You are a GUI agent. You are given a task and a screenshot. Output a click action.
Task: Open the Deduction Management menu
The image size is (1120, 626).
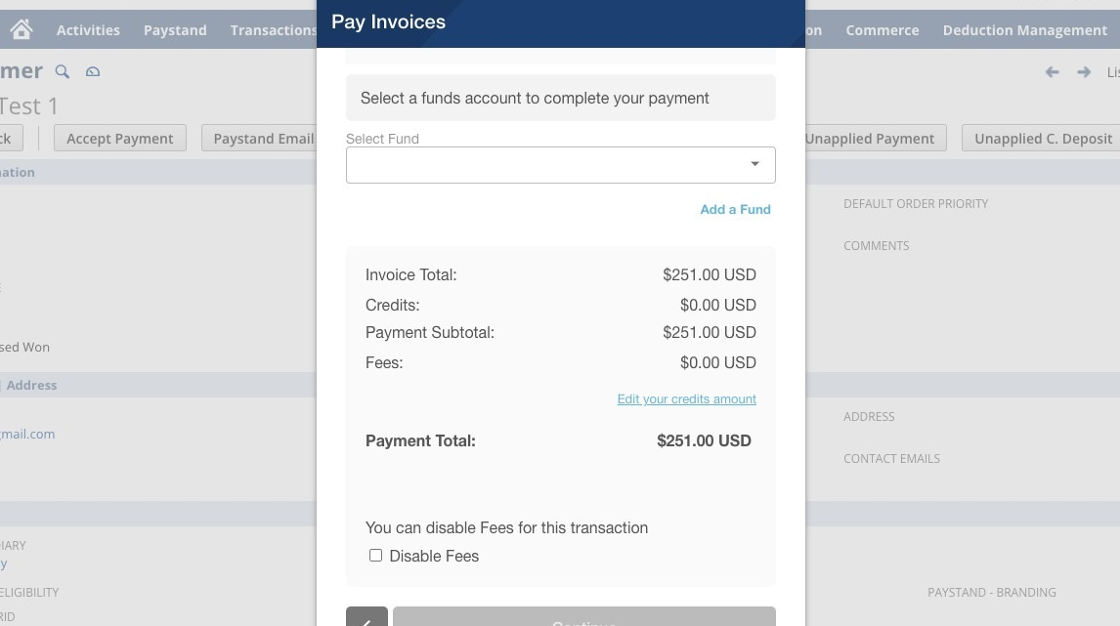point(1025,30)
